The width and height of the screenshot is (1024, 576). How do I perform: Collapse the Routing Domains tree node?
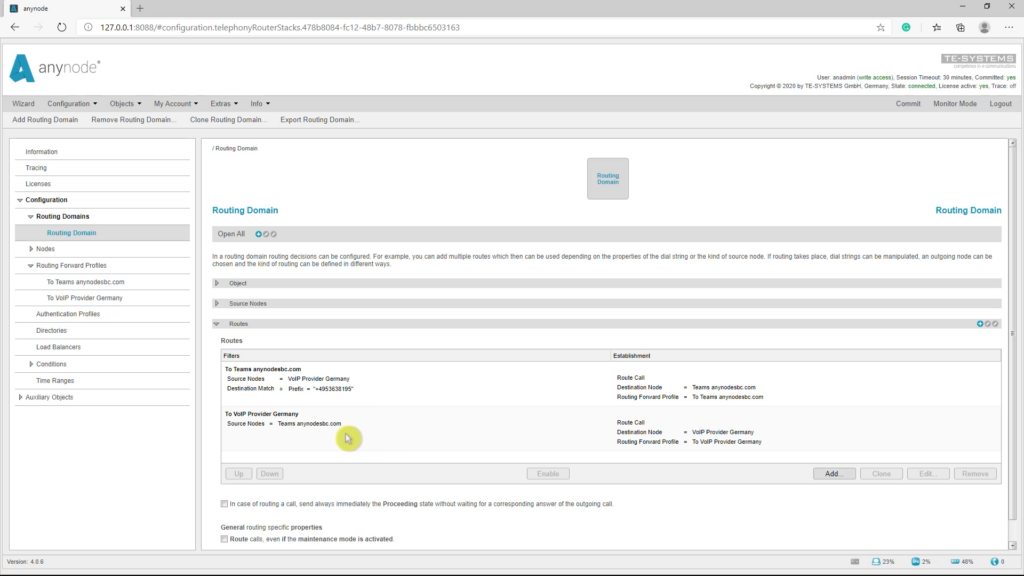(x=31, y=216)
